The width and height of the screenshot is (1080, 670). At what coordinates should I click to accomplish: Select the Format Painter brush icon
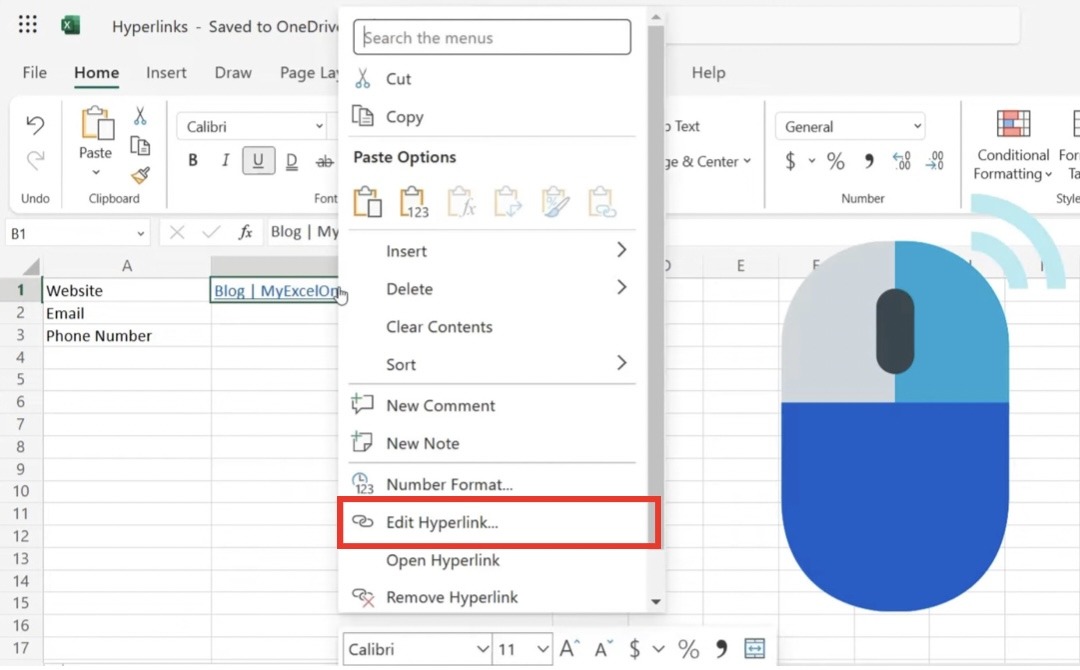pyautogui.click(x=141, y=176)
